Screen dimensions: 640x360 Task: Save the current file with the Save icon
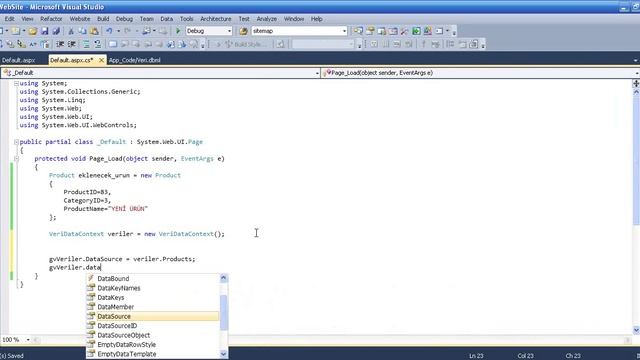(x=44, y=31)
